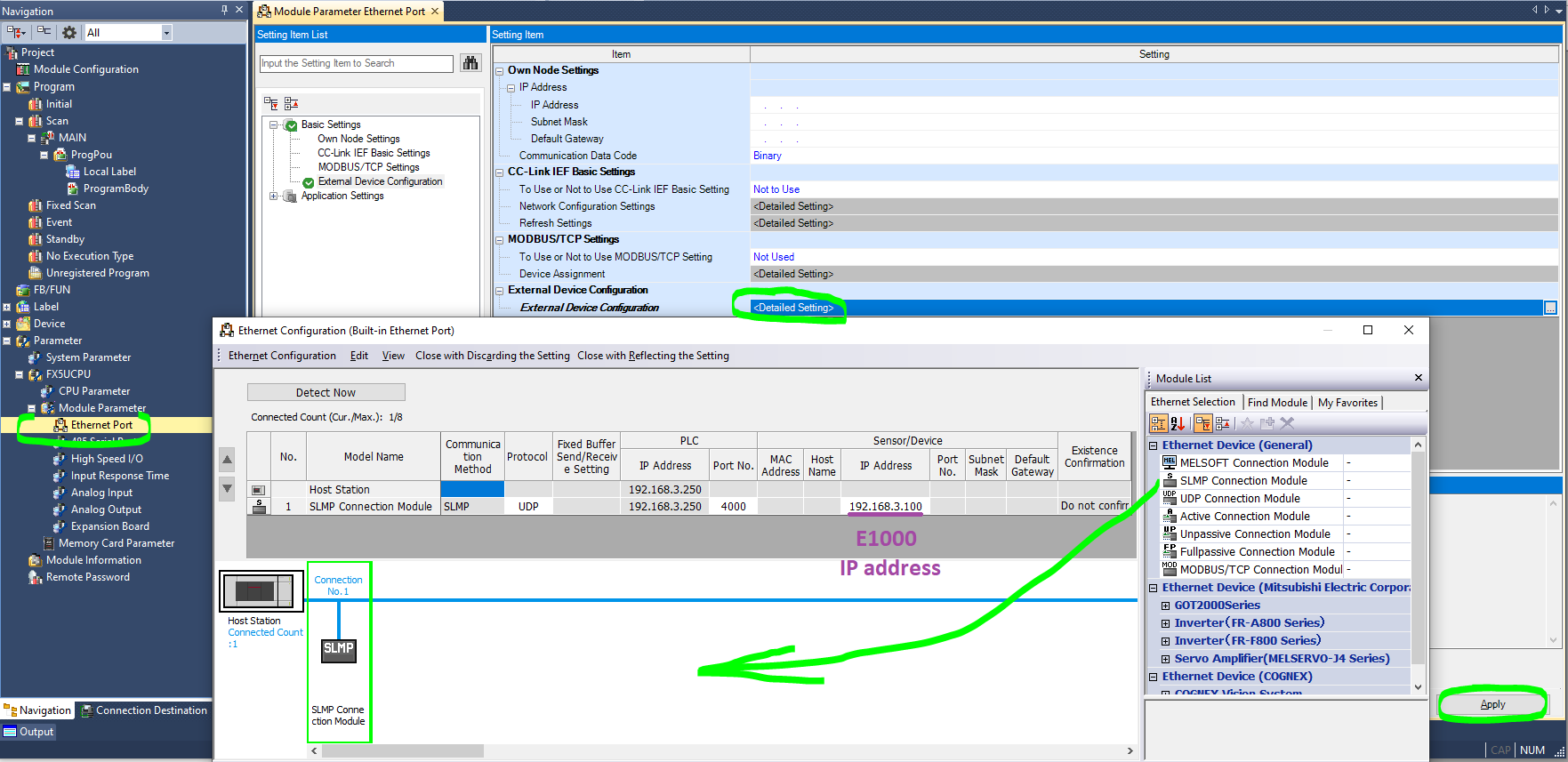The width and height of the screenshot is (1568, 762).
Task: Click Close with Discarding the Setting
Action: pos(493,356)
